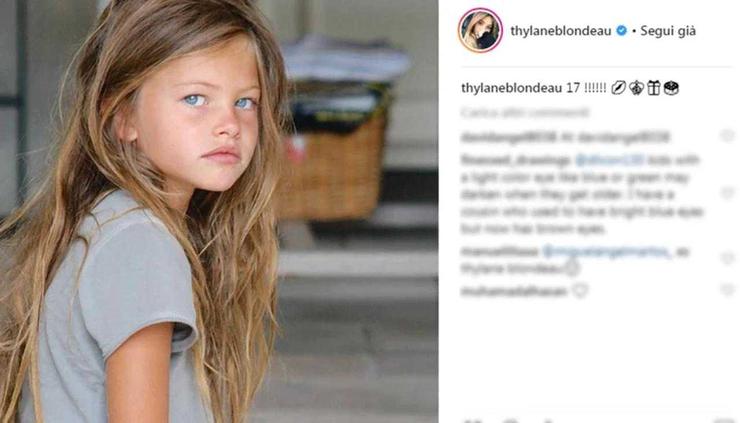Click the leaf emoji in caption
740x423 pixels.
pos(618,88)
